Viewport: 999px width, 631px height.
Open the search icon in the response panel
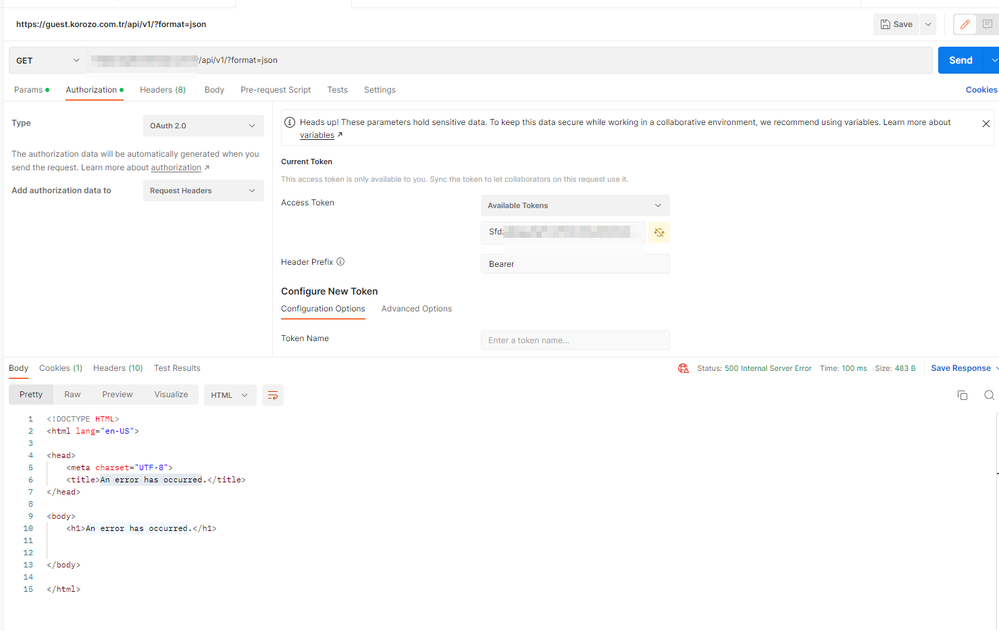coord(989,395)
